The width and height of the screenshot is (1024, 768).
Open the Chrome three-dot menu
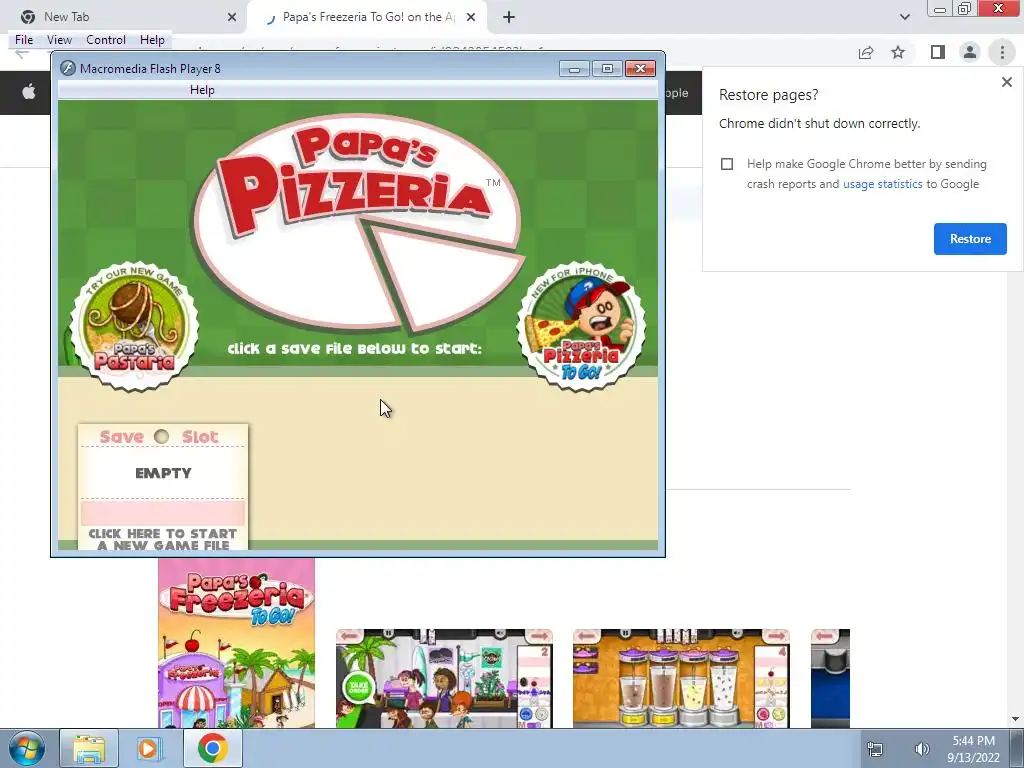(1002, 52)
